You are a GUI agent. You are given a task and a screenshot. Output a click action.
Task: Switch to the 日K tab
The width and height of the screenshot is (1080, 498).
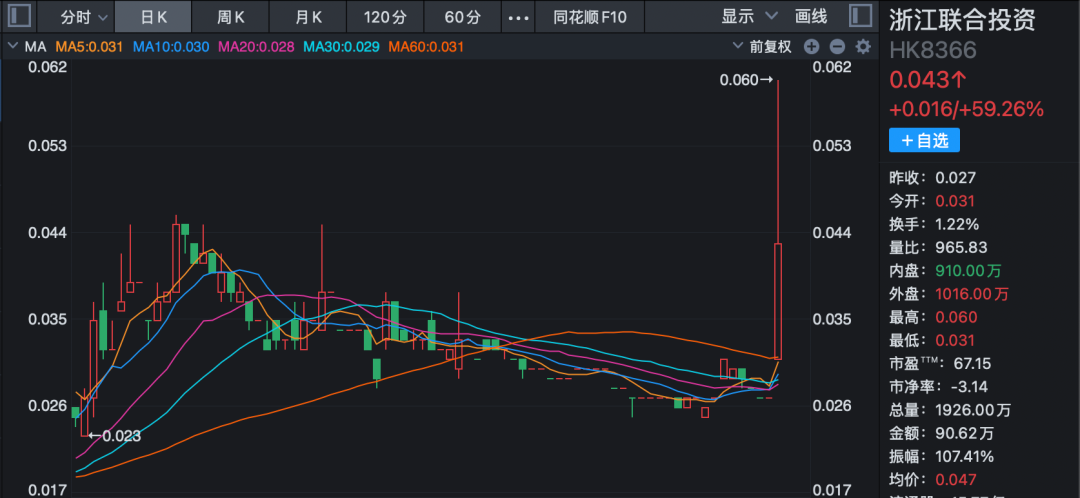pos(153,17)
